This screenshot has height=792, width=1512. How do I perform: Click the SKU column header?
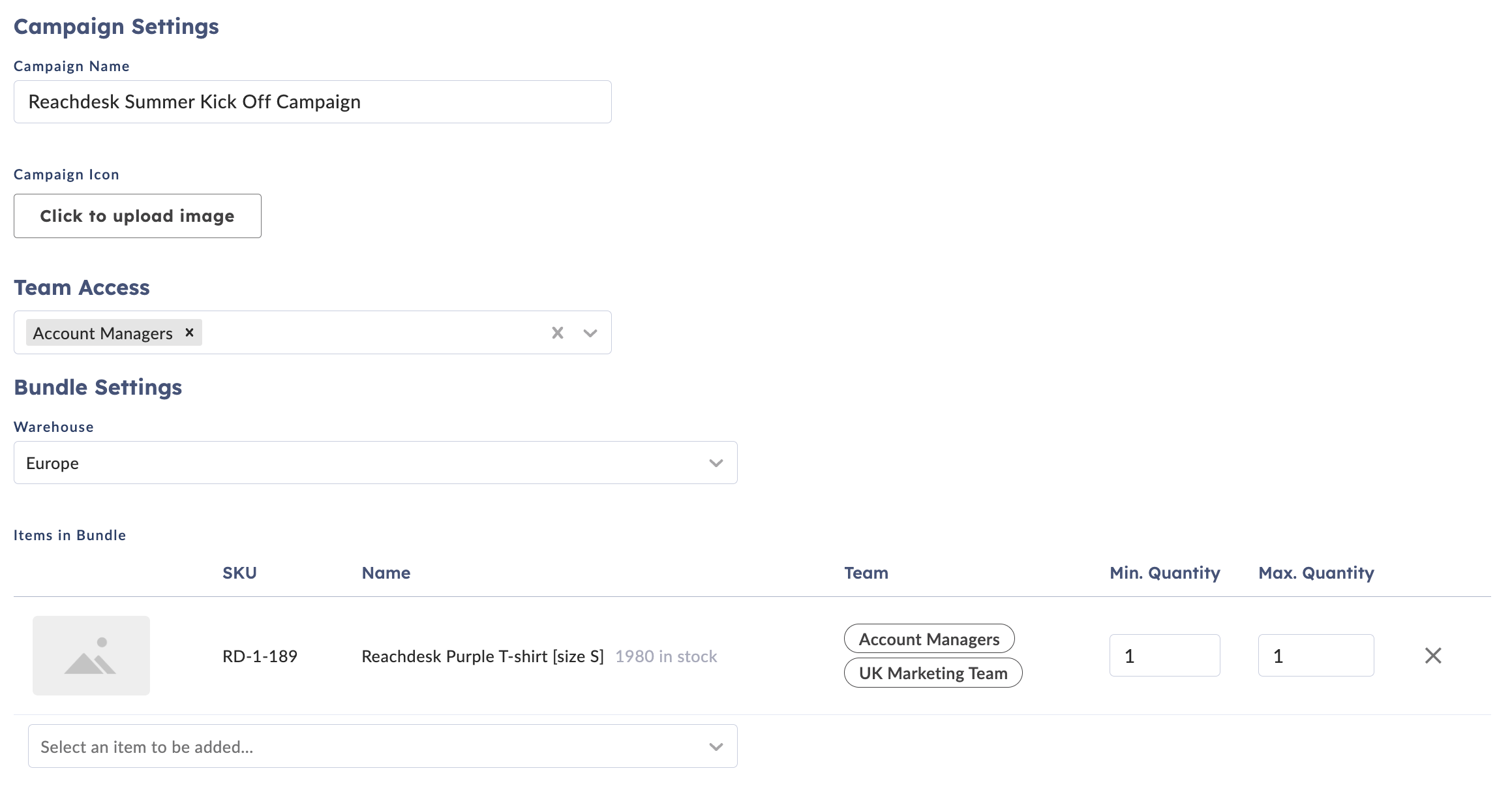click(x=239, y=573)
